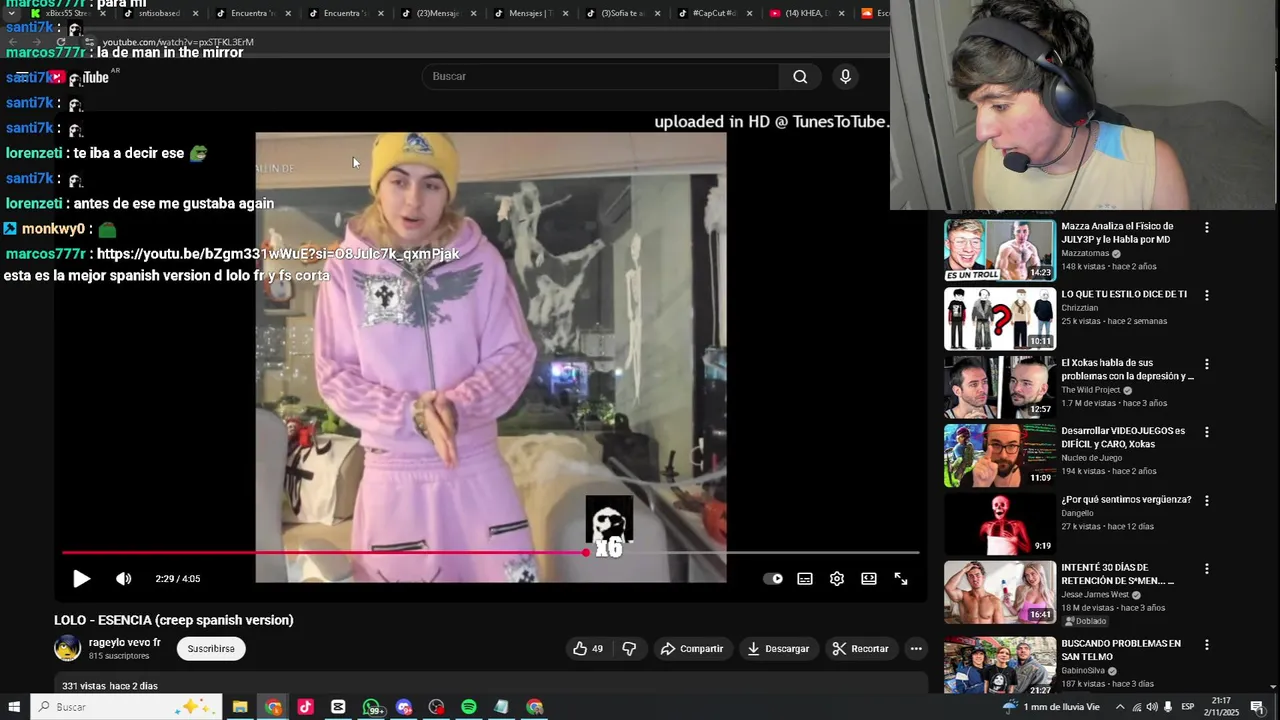Screen dimensions: 1280x720
Task: Open File Explorer from the taskbar
Action: (240, 707)
